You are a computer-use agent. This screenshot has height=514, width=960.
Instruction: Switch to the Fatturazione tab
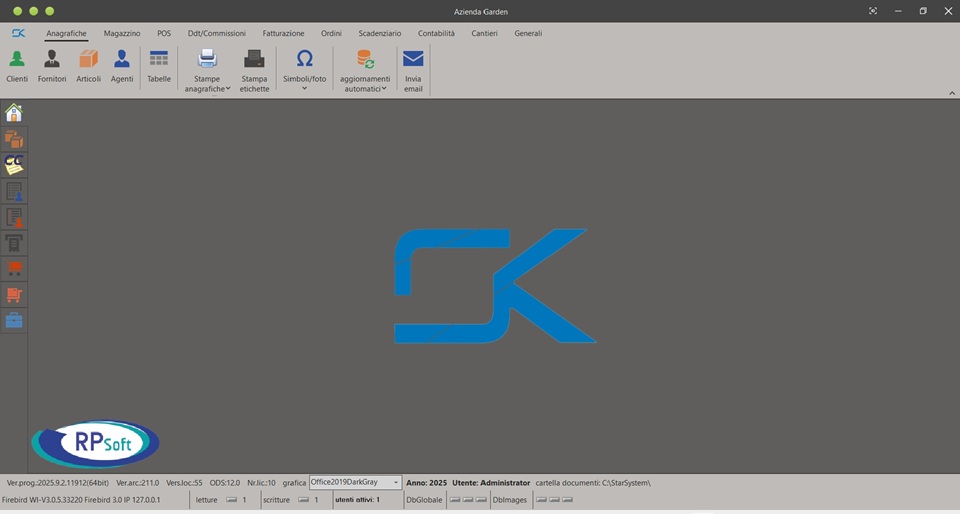(283, 33)
